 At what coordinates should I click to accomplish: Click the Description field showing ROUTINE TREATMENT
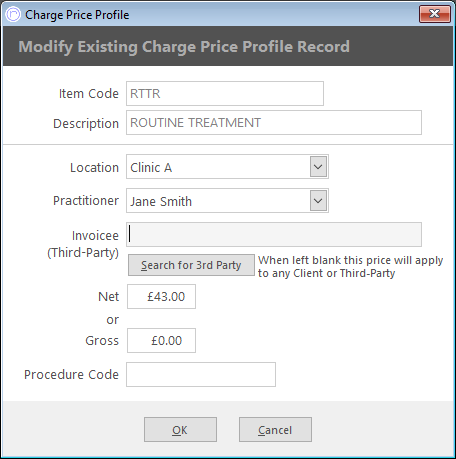coord(274,123)
